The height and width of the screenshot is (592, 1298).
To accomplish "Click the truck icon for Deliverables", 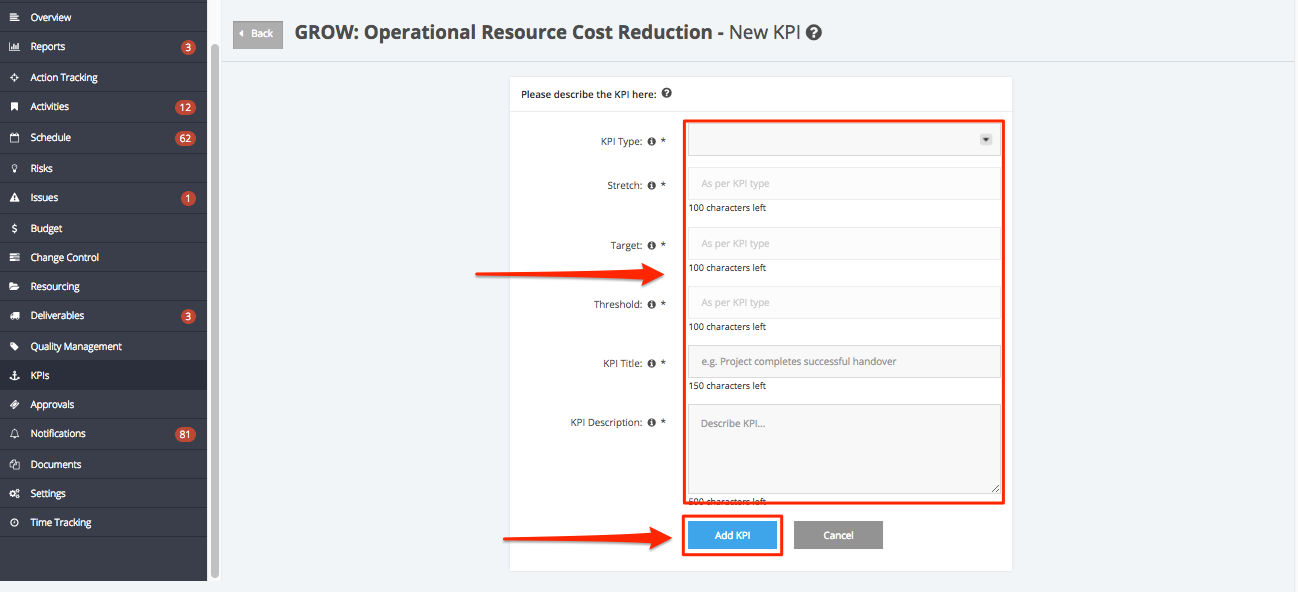I will coord(14,316).
